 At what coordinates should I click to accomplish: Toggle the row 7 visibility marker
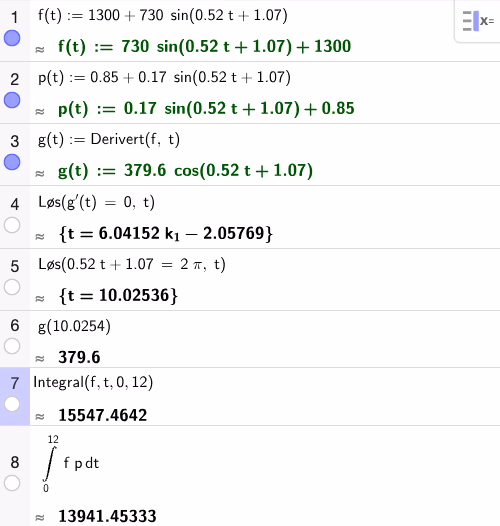point(12,404)
